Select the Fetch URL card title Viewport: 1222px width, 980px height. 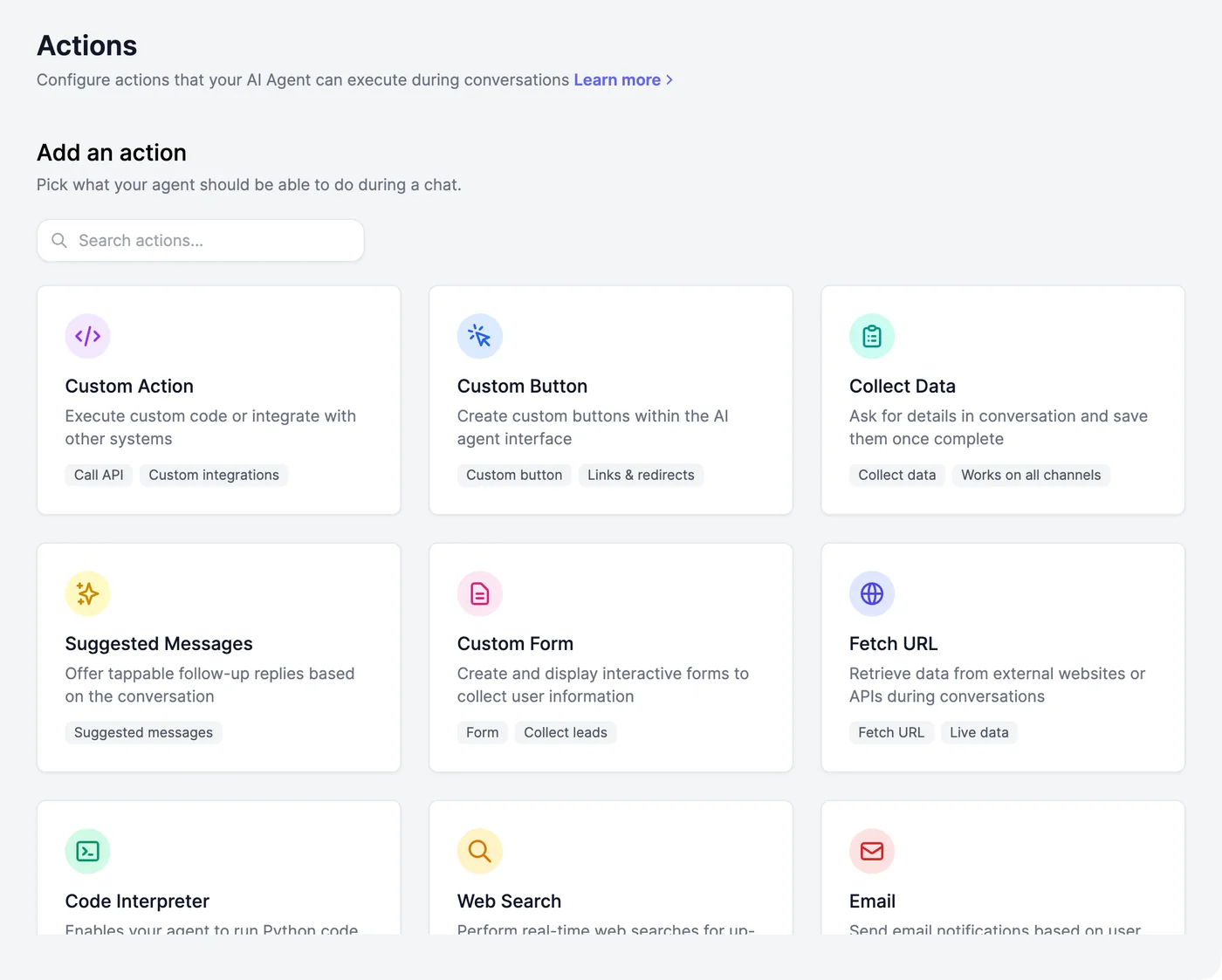(893, 643)
